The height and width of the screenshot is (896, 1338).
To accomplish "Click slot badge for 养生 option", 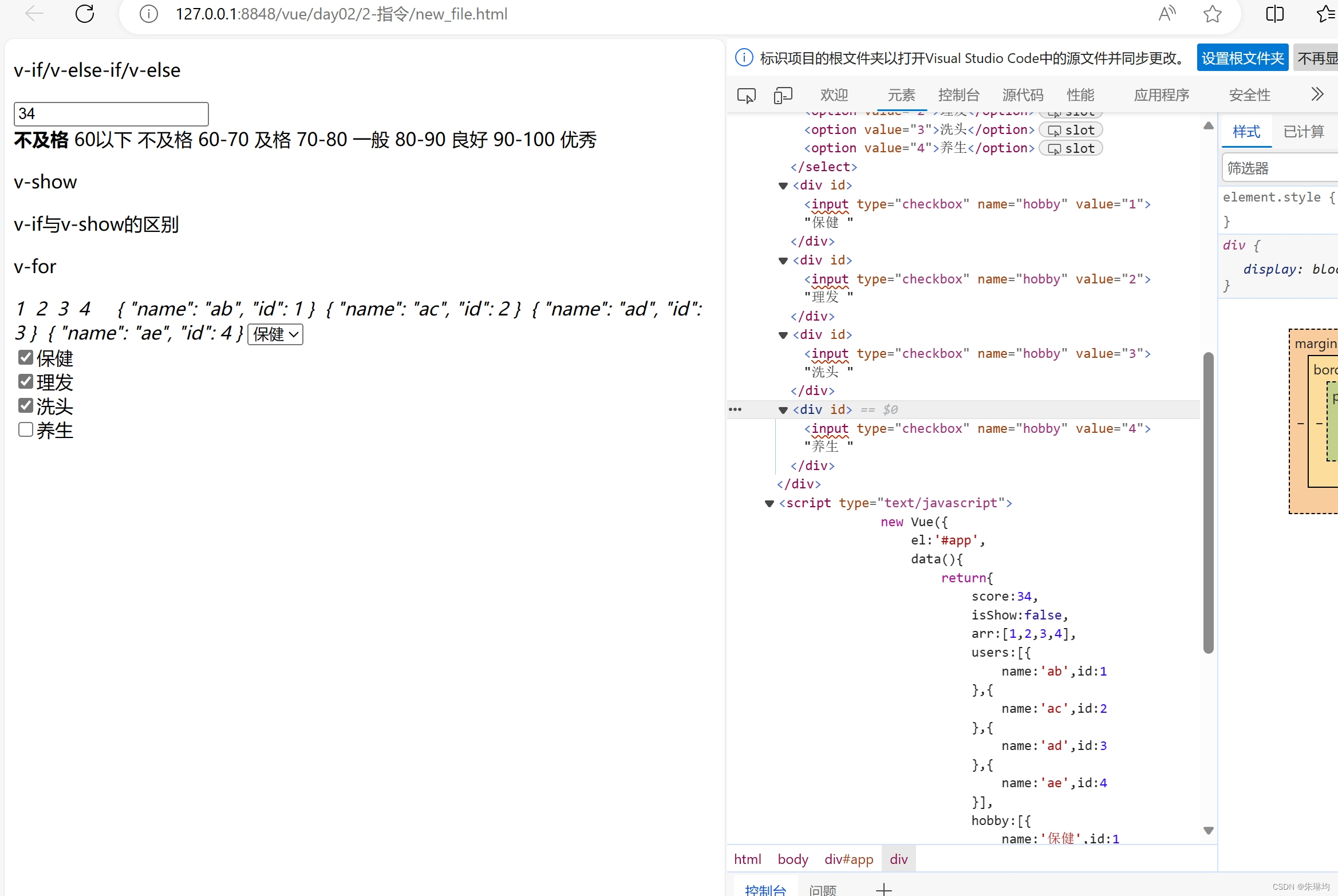I will pyautogui.click(x=1071, y=148).
